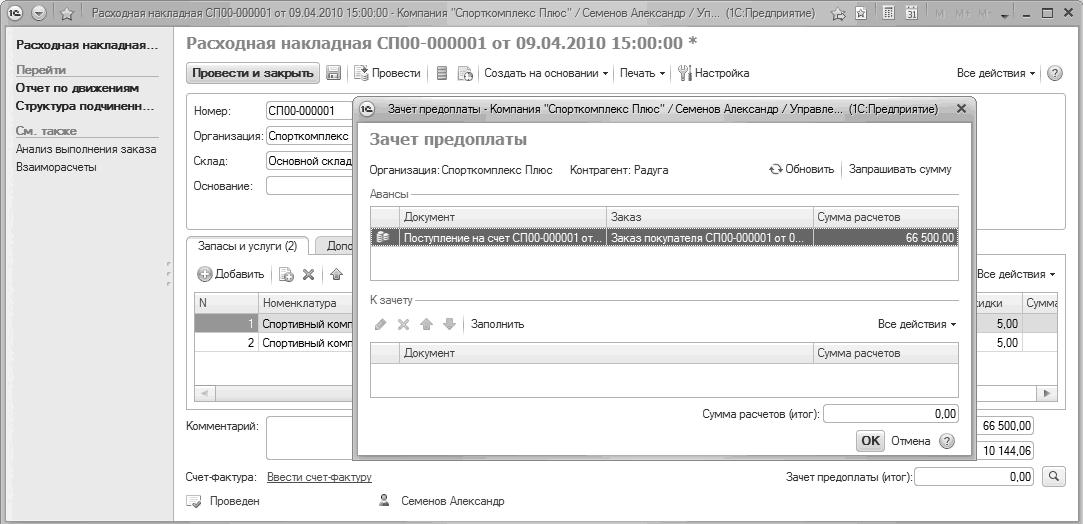Click the Заказ покупателя СП00-000001 cell
The height and width of the screenshot is (524, 1083).
click(x=709, y=237)
